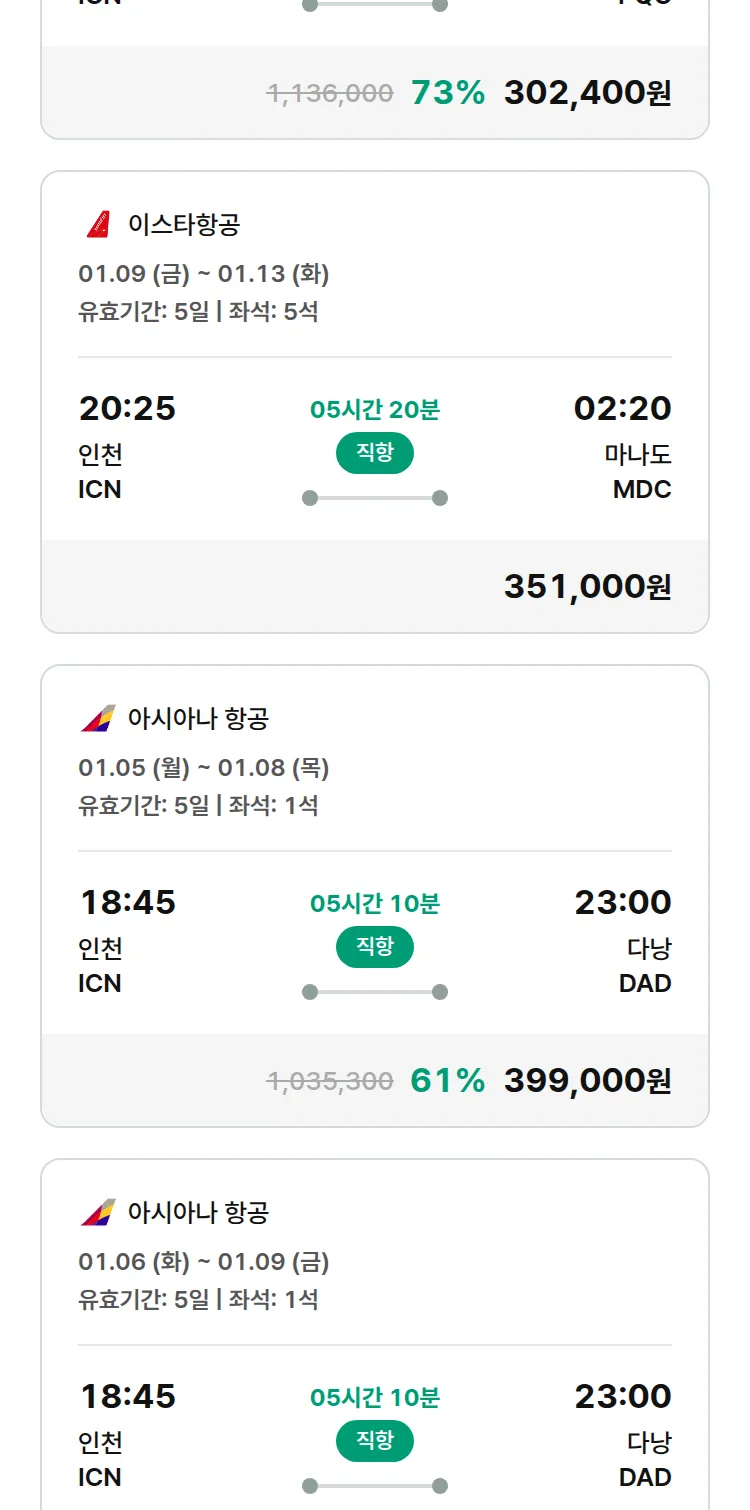Tap the 직항 badge on the 01.05 Da Nang flight

click(375, 947)
